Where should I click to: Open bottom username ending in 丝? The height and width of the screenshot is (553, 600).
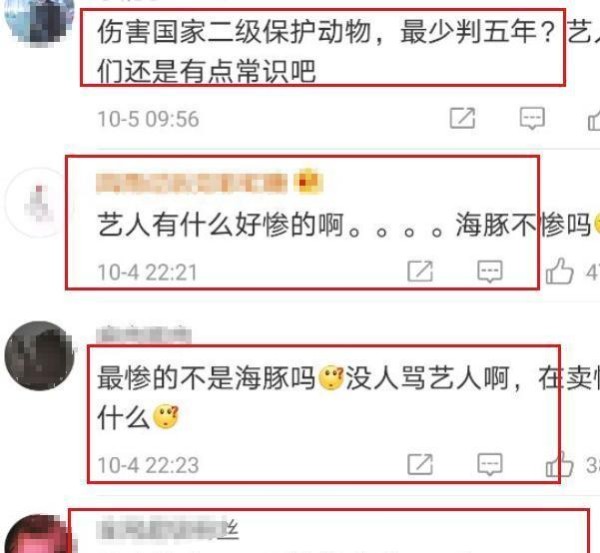(x=168, y=528)
